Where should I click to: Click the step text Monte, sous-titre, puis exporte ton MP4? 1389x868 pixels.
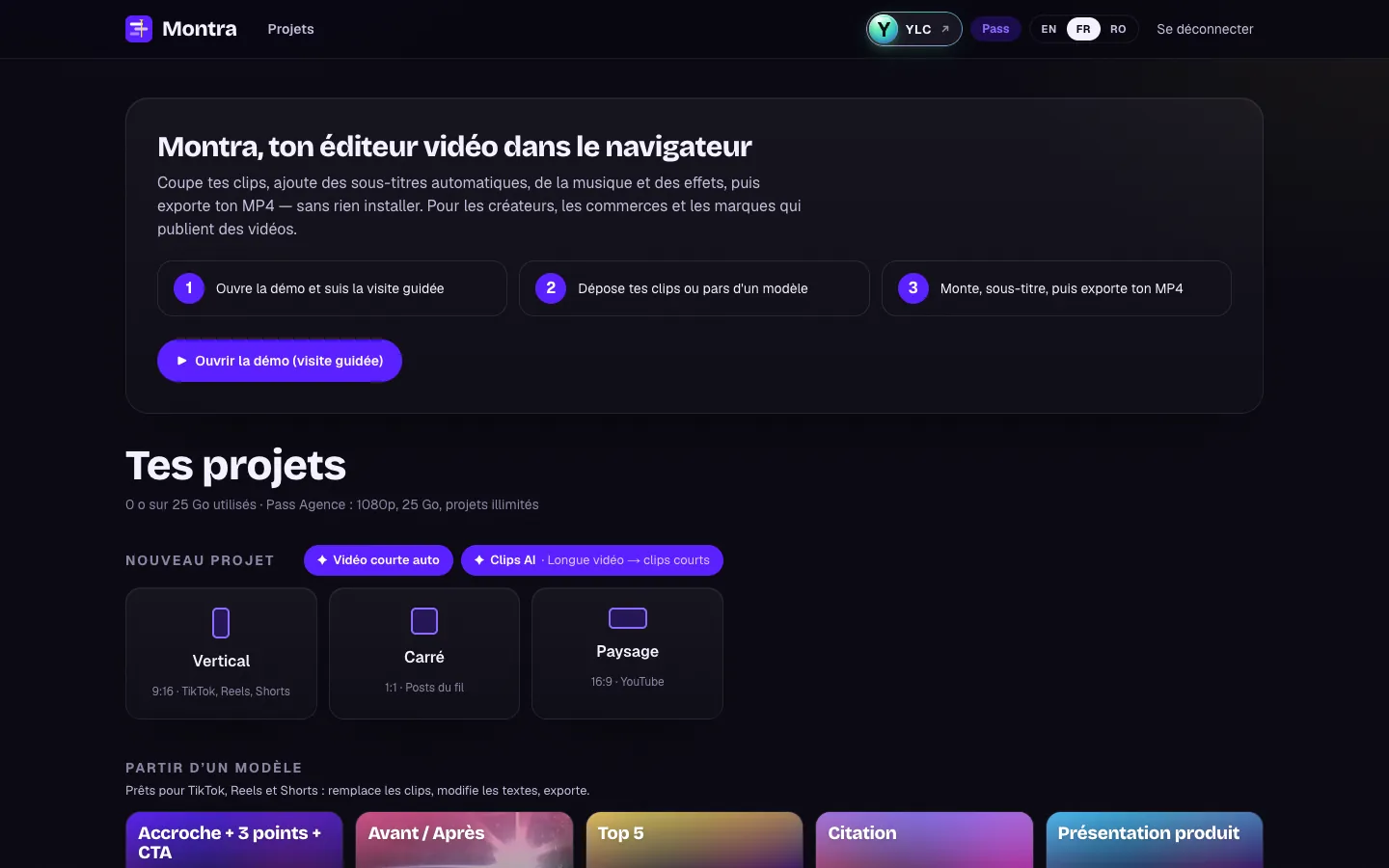coord(1061,288)
